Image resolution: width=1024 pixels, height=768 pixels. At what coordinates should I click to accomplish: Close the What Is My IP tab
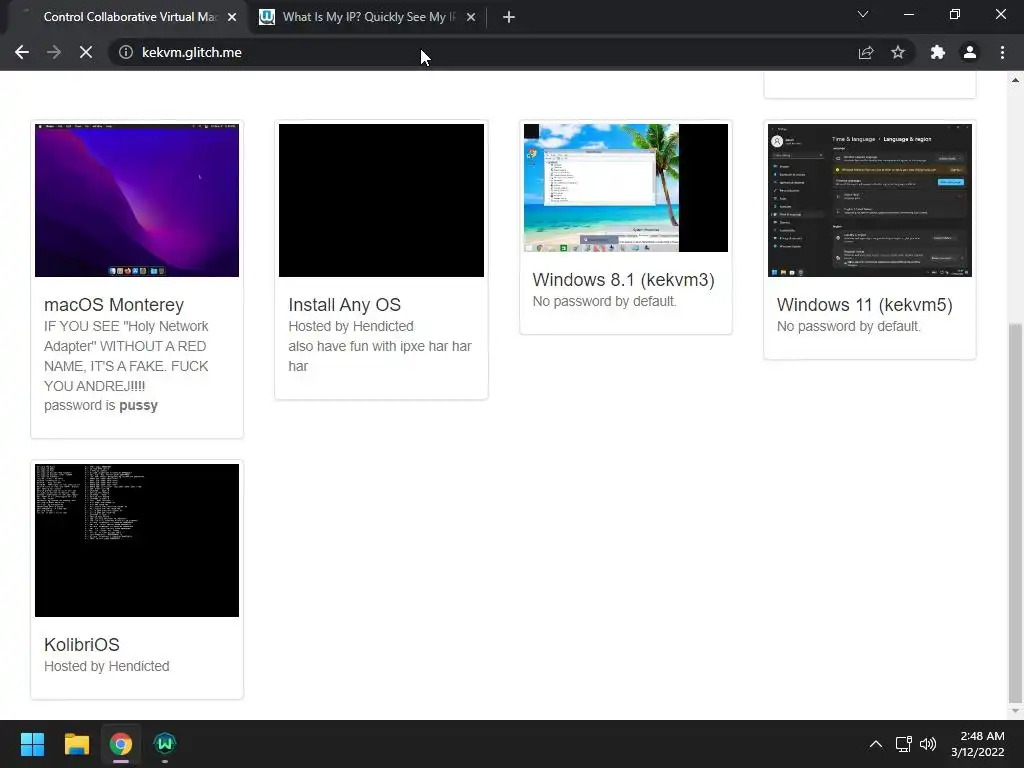(471, 18)
